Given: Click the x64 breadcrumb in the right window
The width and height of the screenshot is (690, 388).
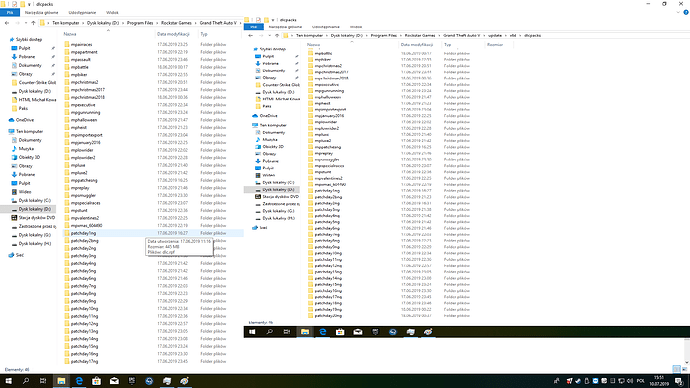Looking at the screenshot, I should [x=513, y=35].
